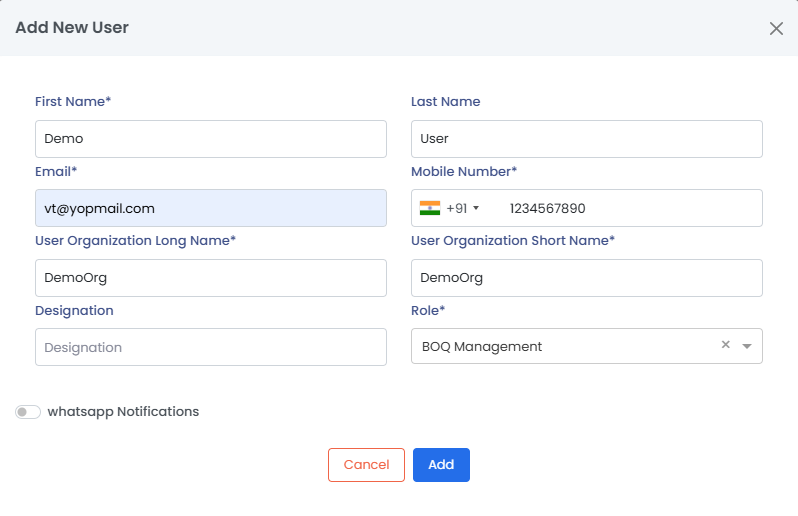This screenshot has height=516, width=798.
Task: Click the Last Name field containing User
Action: click(x=586, y=139)
